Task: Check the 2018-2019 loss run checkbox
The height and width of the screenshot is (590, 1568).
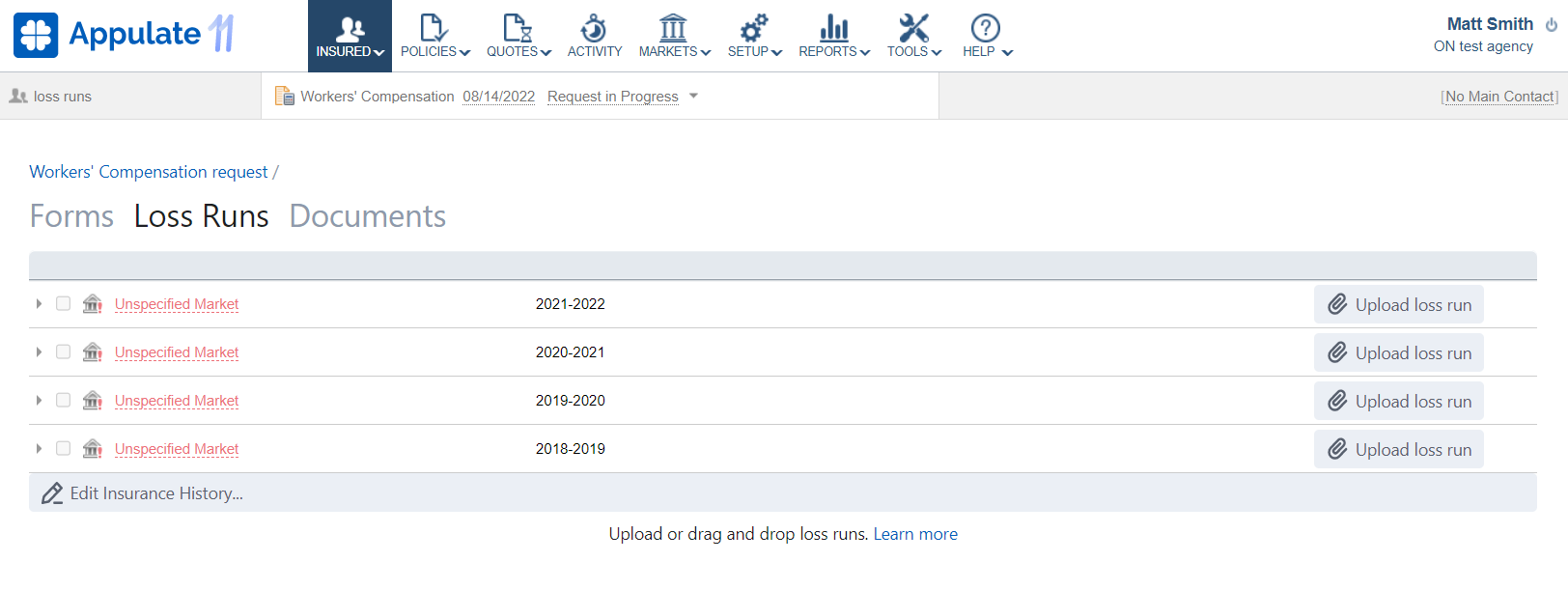Action: 64,448
